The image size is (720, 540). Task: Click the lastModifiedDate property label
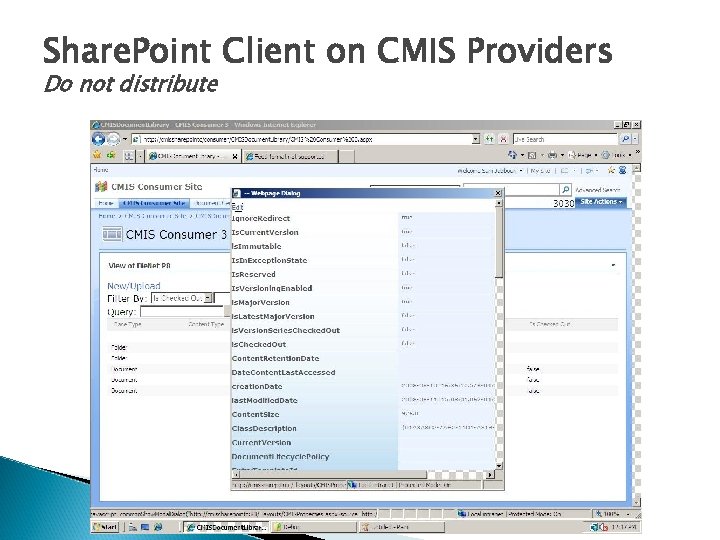264,400
